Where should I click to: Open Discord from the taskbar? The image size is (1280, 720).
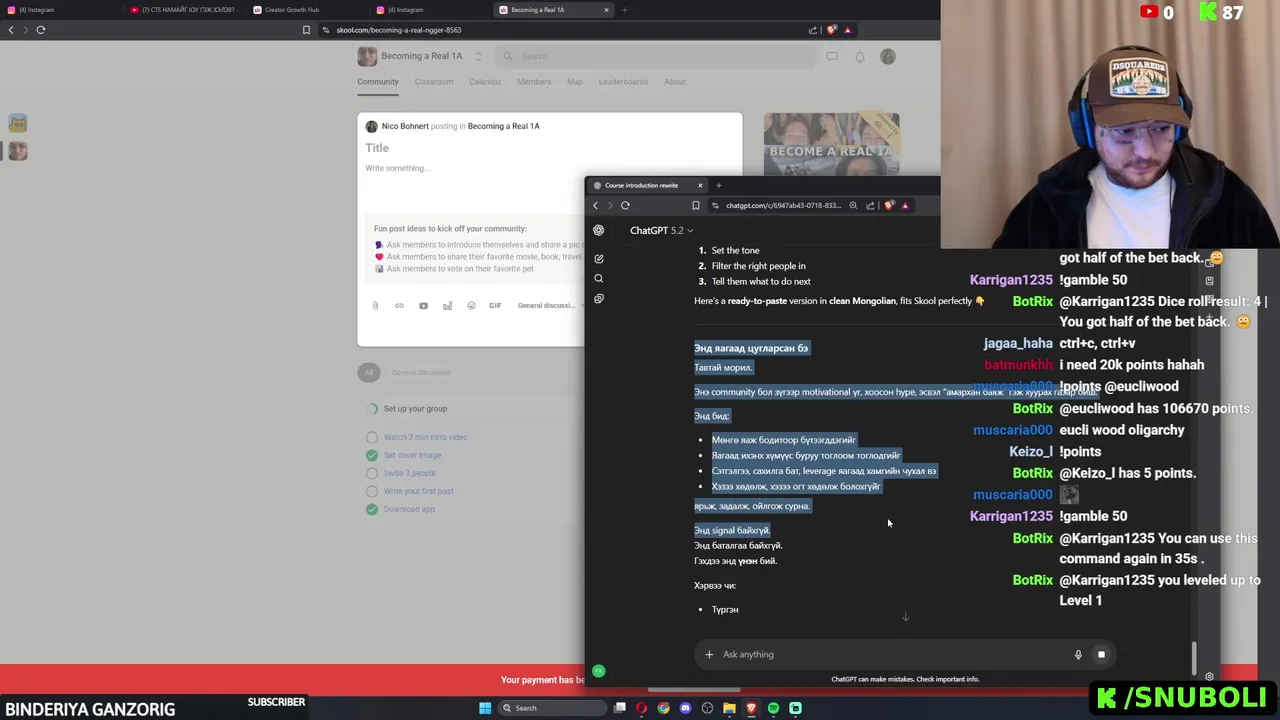tap(685, 708)
